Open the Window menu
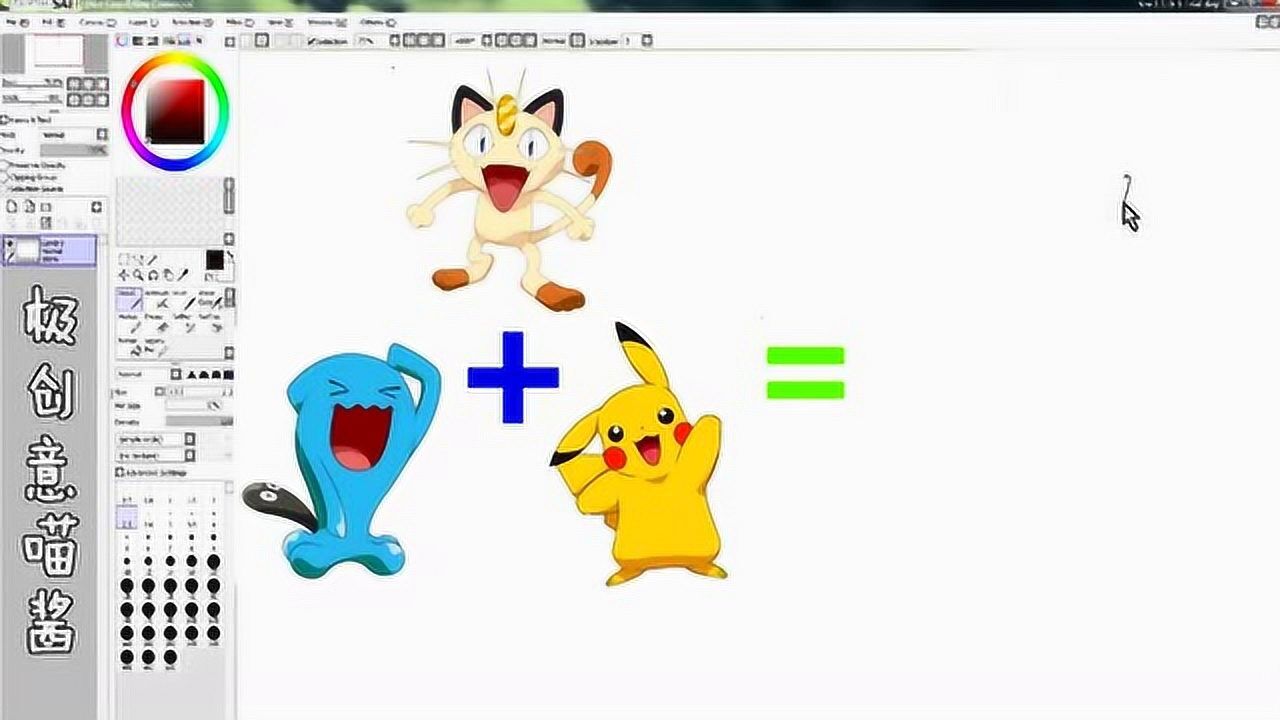The width and height of the screenshot is (1280, 720). click(326, 23)
